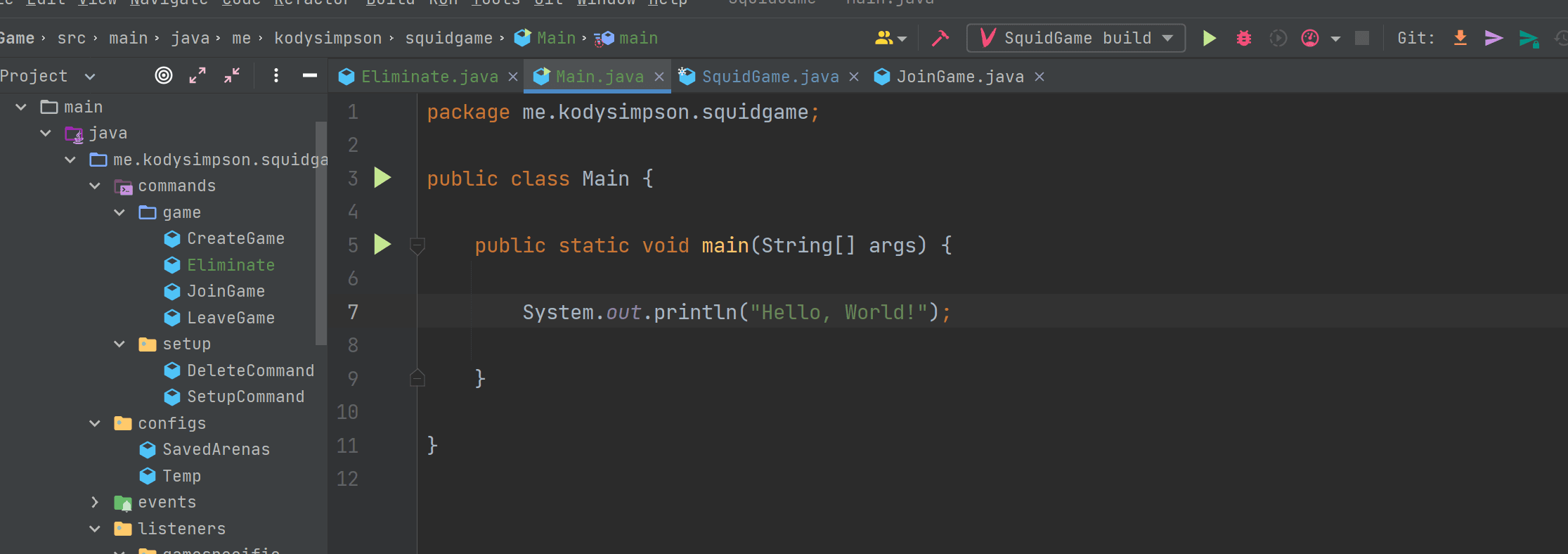Switch to the JoinGame.java tab

pyautogui.click(x=959, y=77)
